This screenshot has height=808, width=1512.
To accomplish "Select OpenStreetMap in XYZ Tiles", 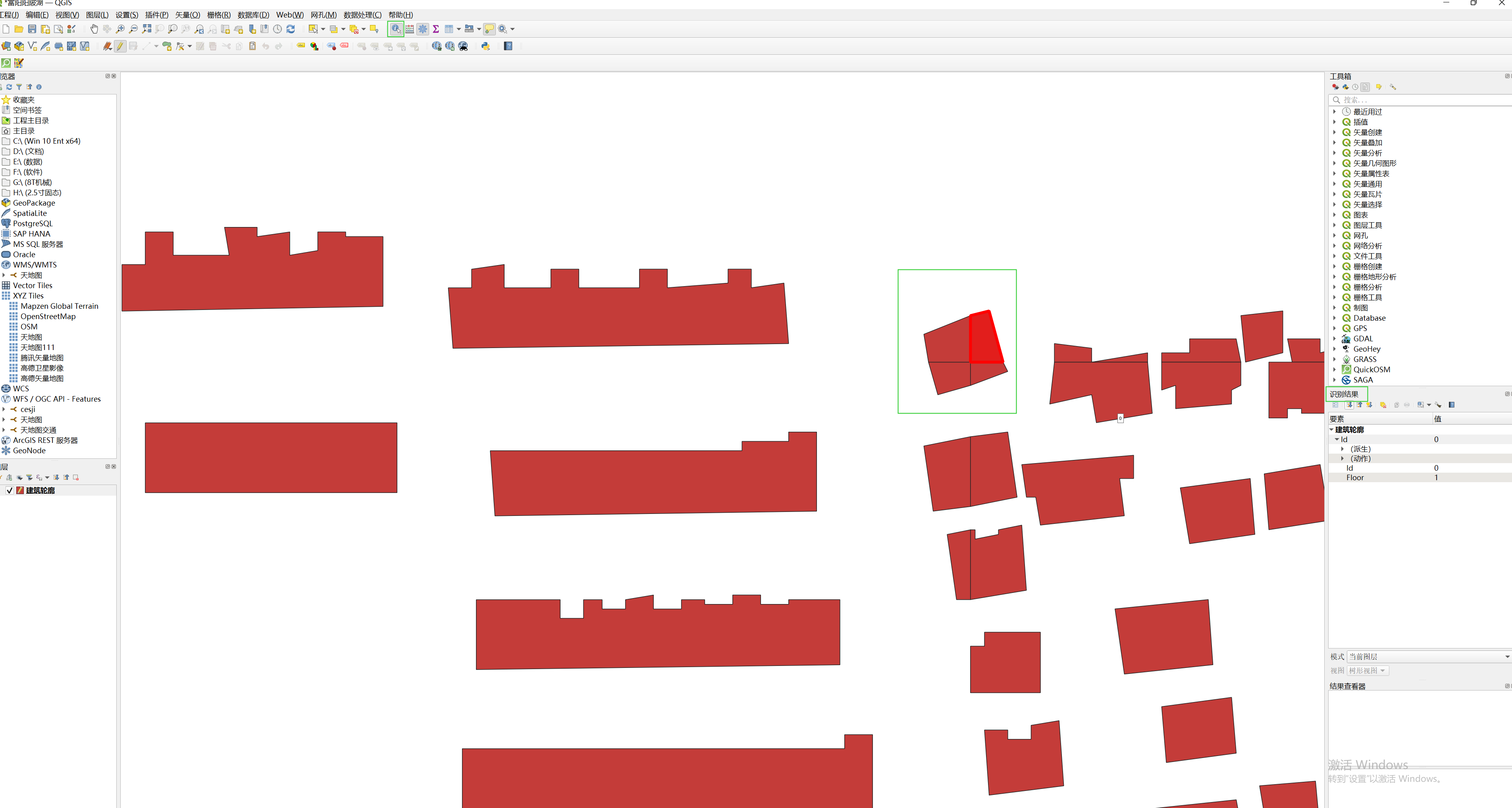I will (48, 316).
